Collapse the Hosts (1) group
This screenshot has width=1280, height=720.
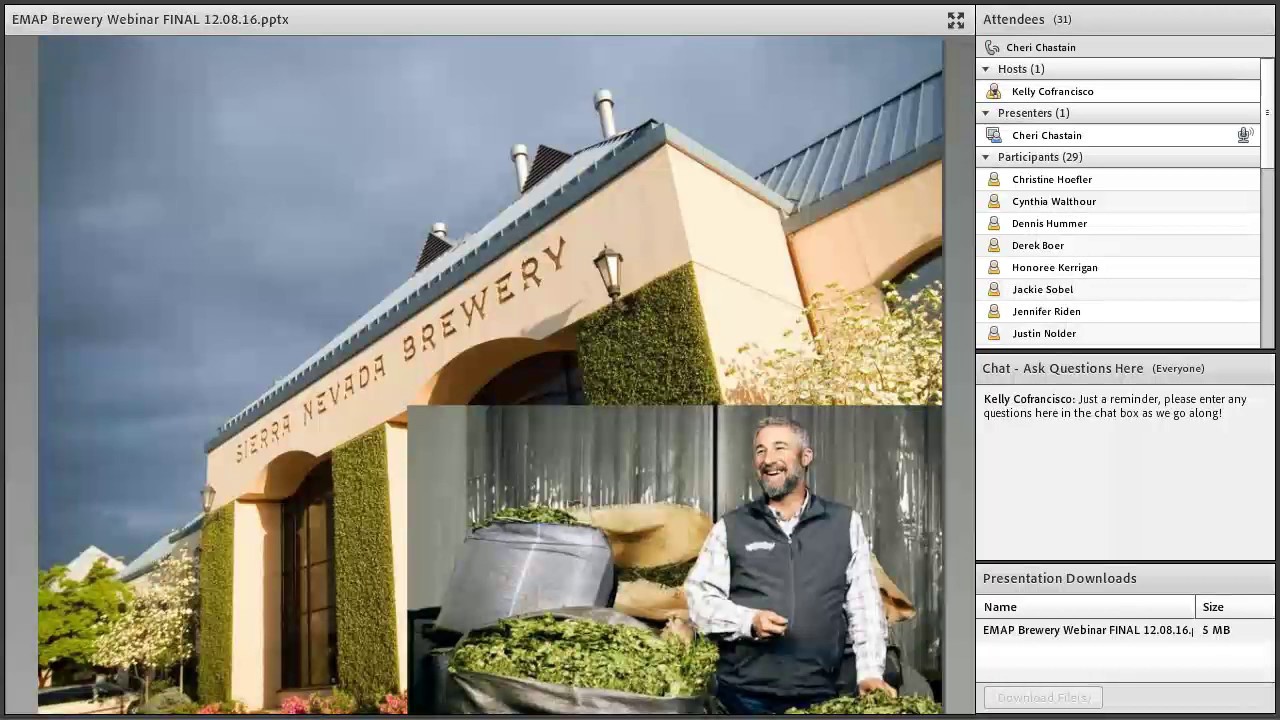point(986,69)
